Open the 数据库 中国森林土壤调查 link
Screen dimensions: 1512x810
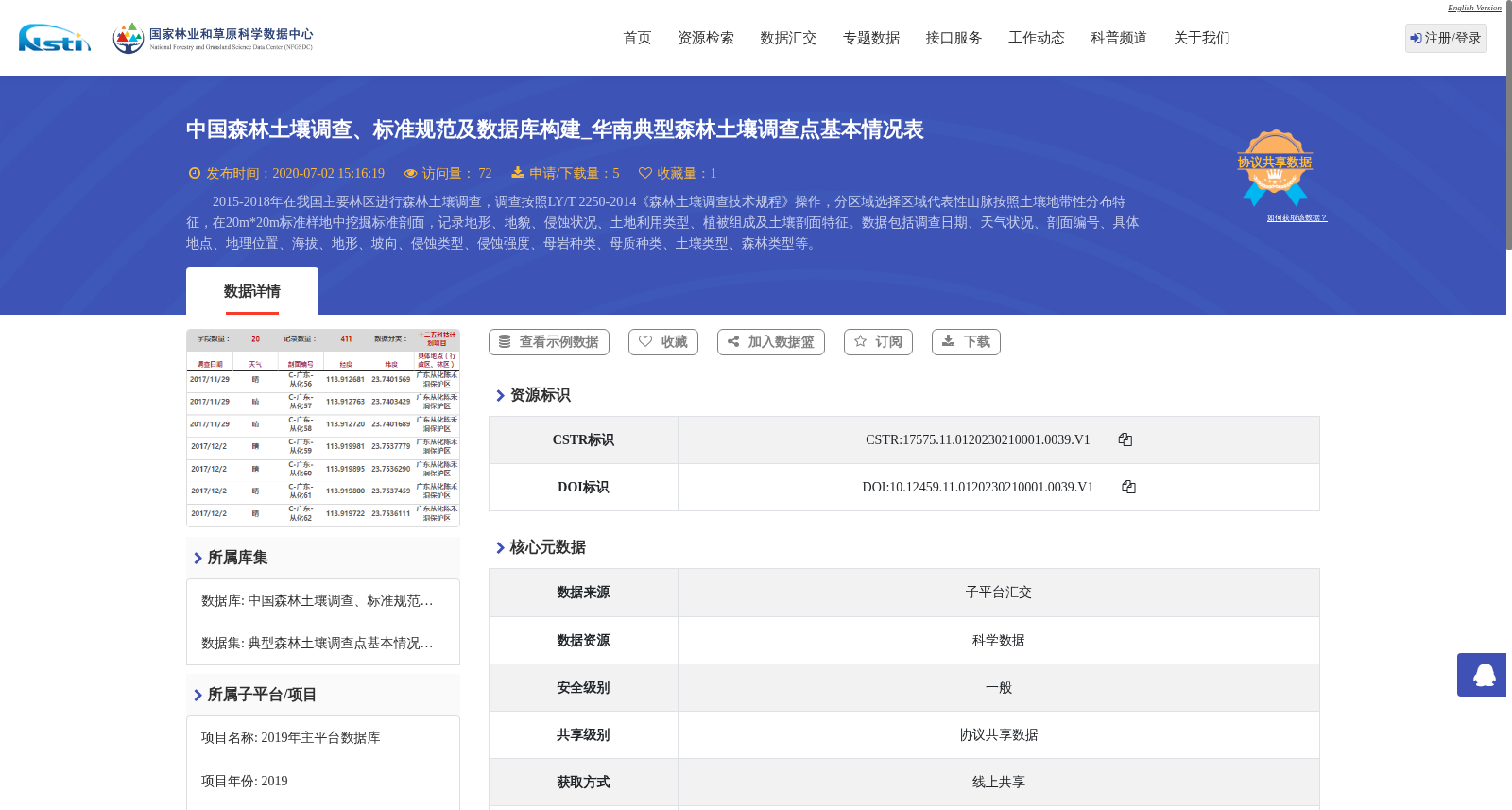(318, 600)
